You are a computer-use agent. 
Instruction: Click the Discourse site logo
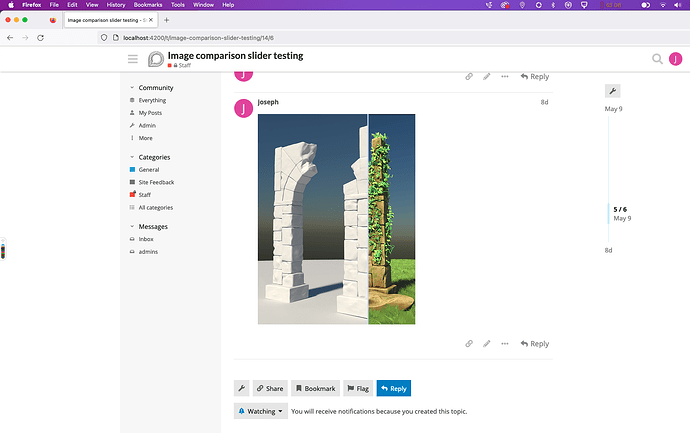pos(155,59)
